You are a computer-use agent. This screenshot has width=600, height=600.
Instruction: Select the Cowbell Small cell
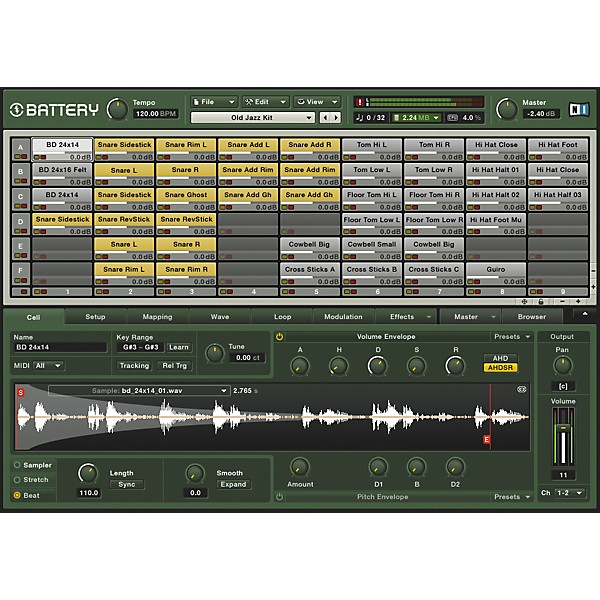372,249
